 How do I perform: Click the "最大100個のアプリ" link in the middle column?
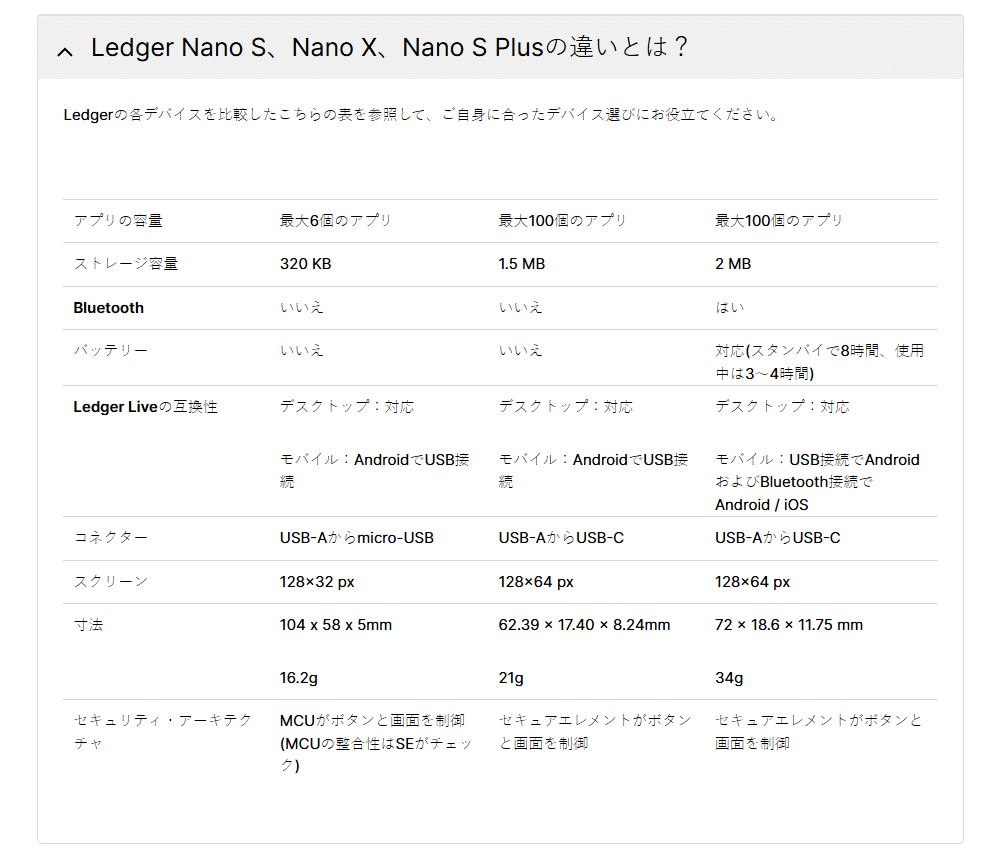[x=561, y=220]
